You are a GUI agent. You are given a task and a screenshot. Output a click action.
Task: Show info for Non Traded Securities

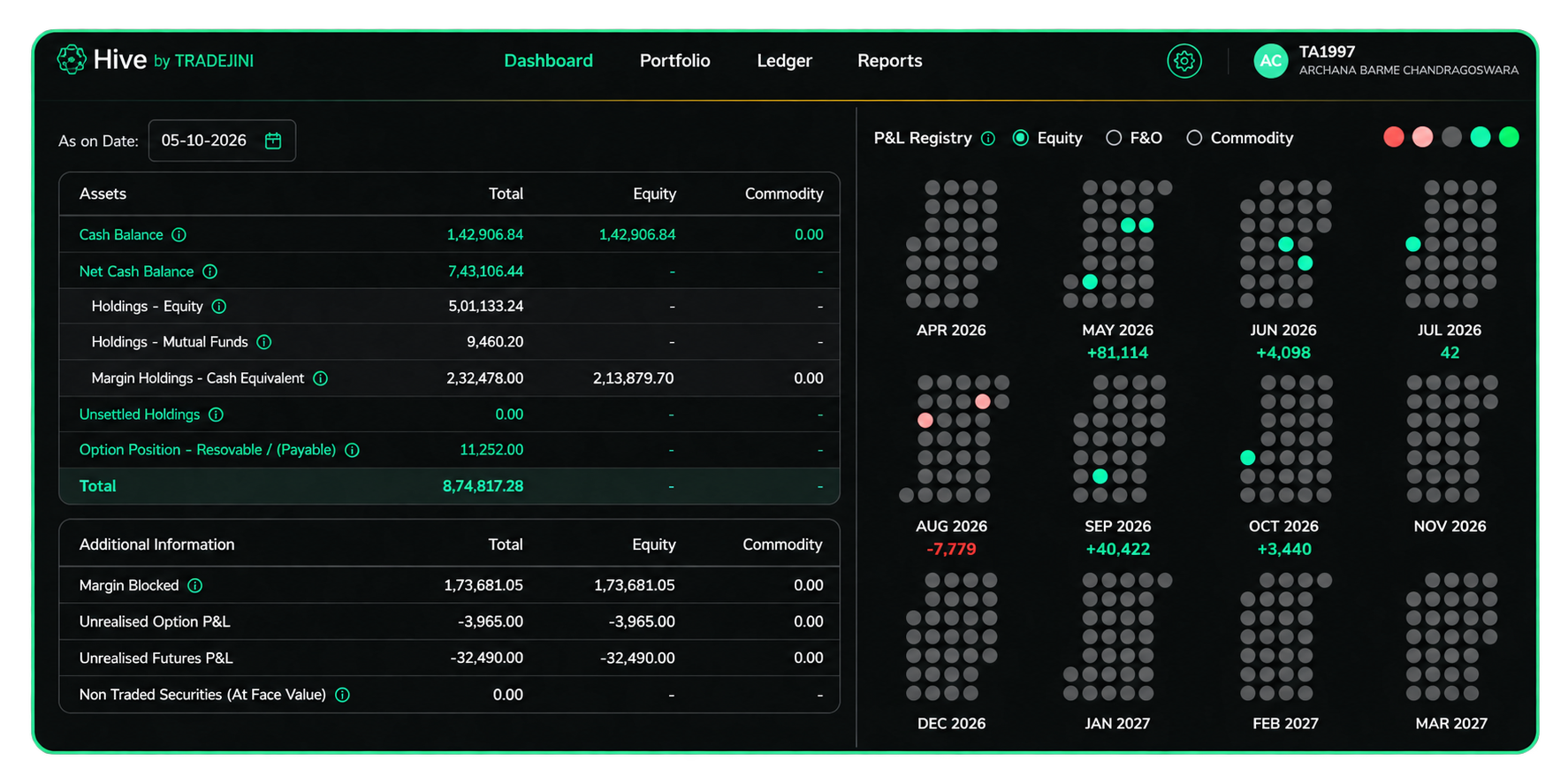coord(342,695)
